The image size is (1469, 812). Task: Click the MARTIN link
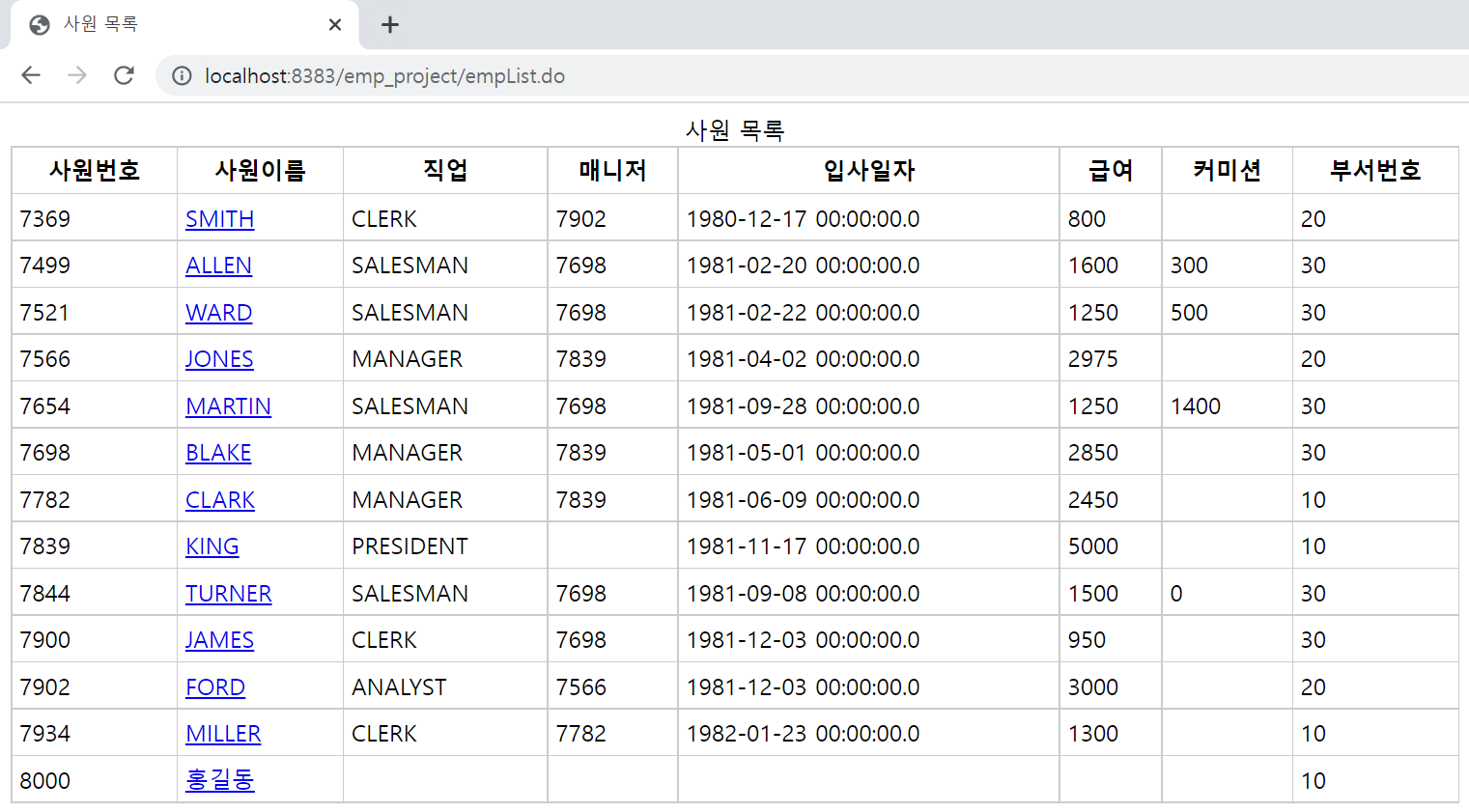(x=228, y=406)
